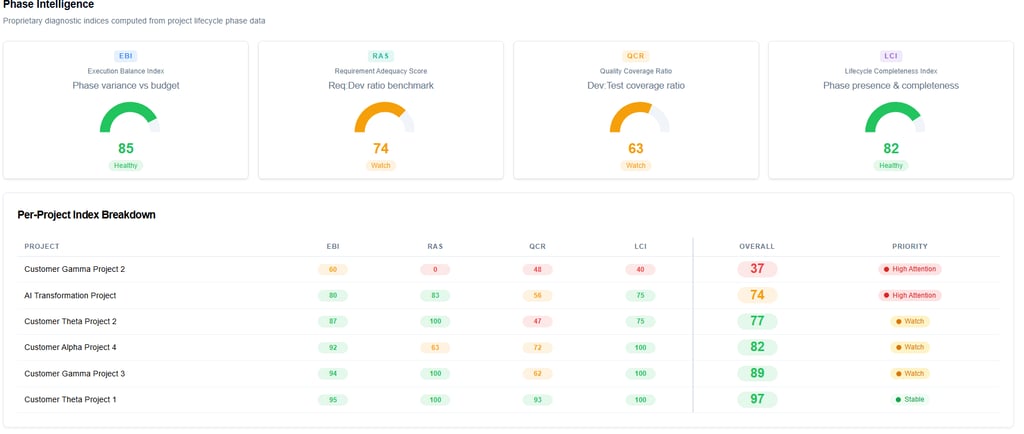Click RAS value 83 for AI Transformation

tap(435, 296)
